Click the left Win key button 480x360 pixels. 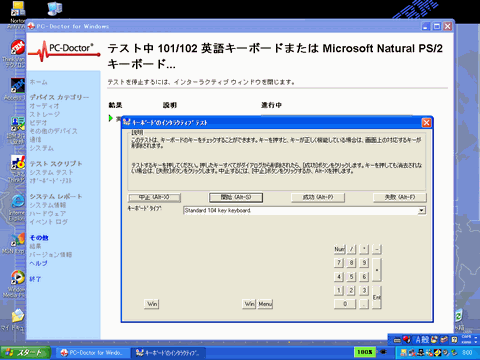tap(152, 304)
